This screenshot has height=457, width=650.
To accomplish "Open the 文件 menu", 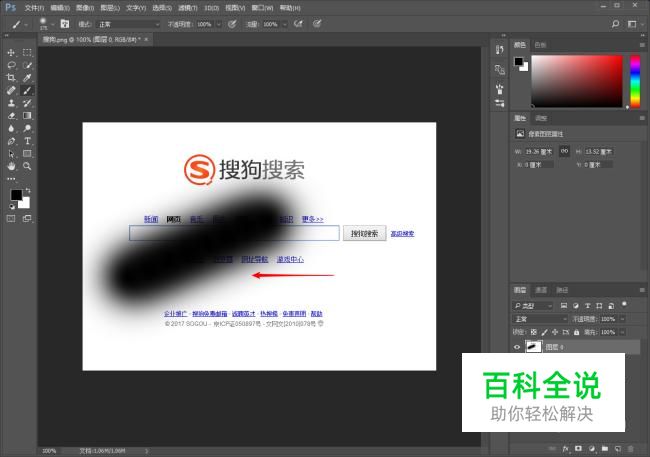I will [34, 8].
